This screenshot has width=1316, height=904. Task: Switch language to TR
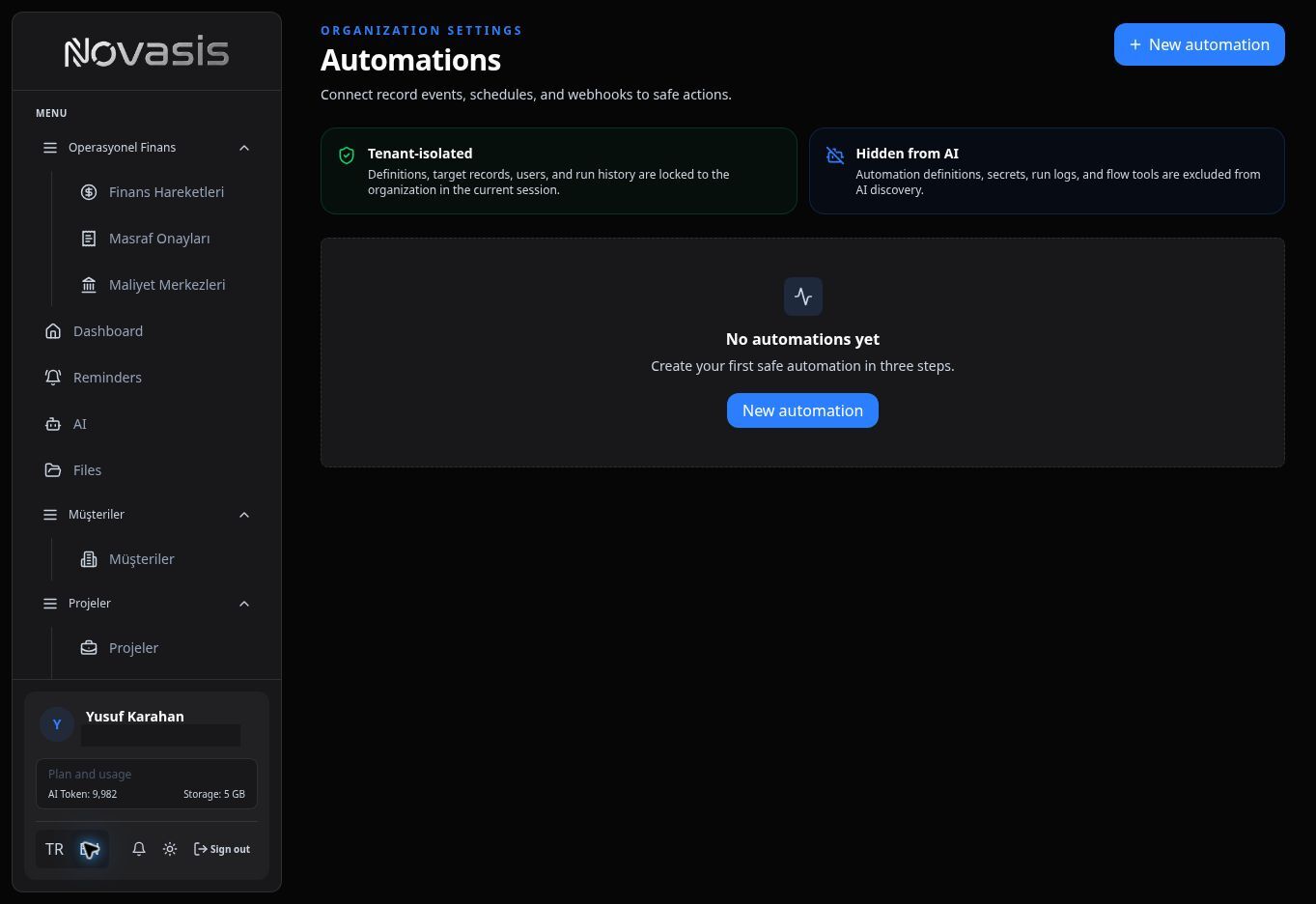[54, 849]
